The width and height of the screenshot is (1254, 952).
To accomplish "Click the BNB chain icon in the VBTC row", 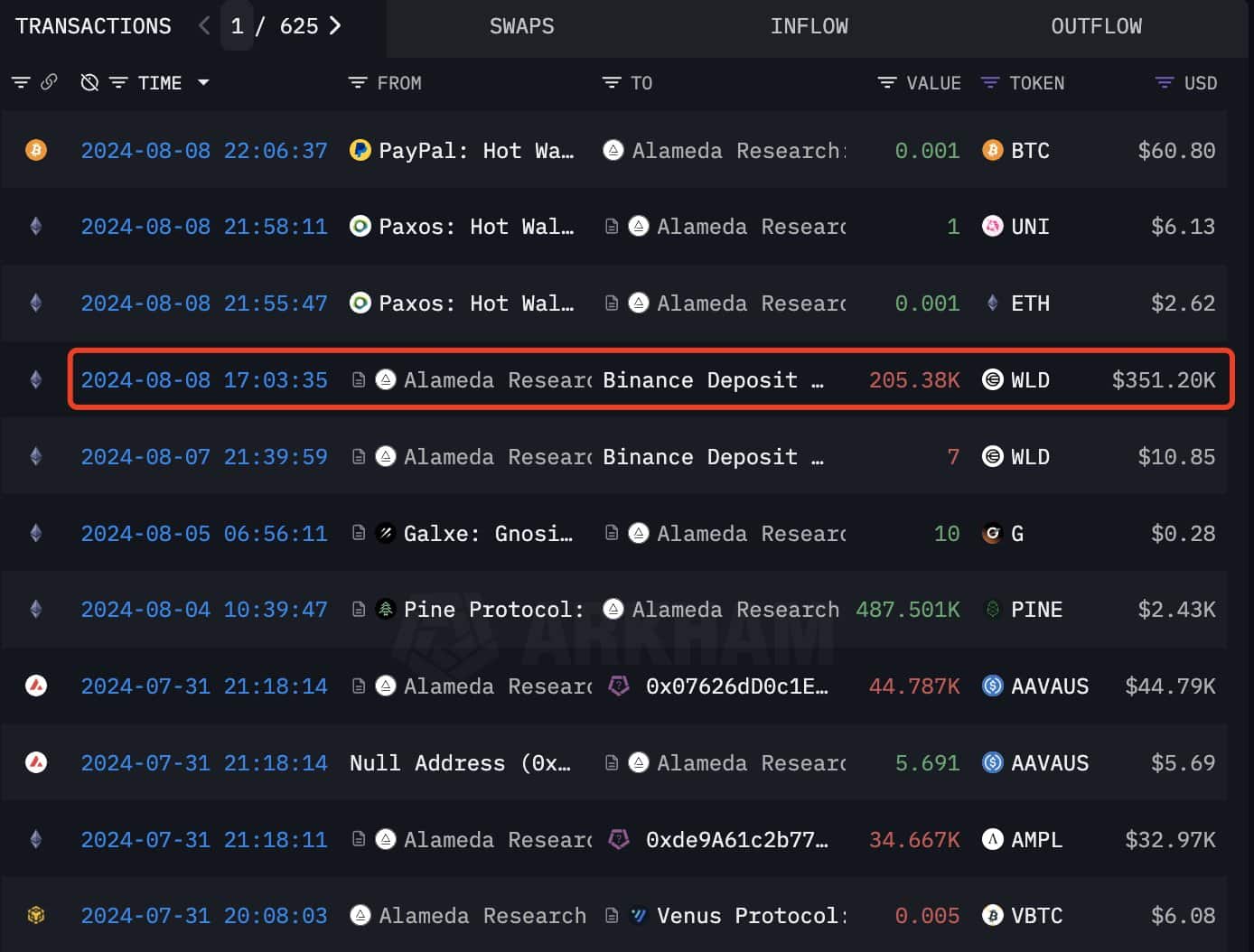I will [x=36, y=915].
